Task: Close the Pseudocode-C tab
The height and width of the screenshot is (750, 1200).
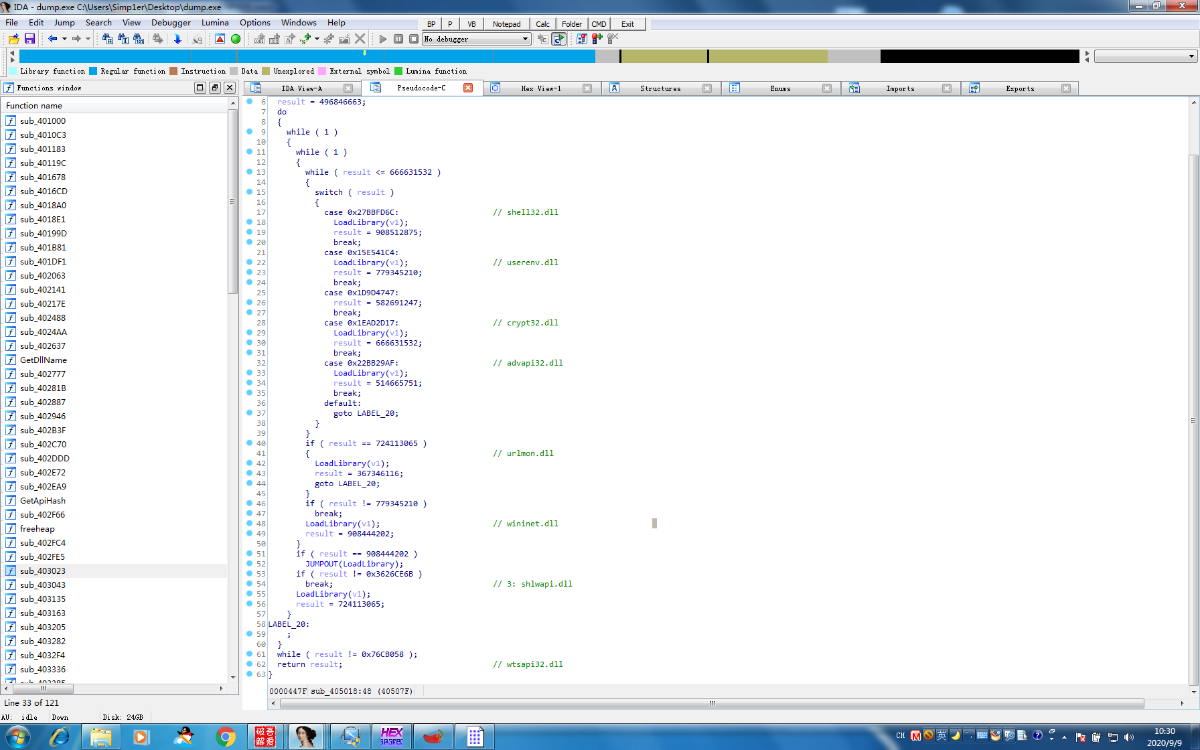Action: coord(468,88)
